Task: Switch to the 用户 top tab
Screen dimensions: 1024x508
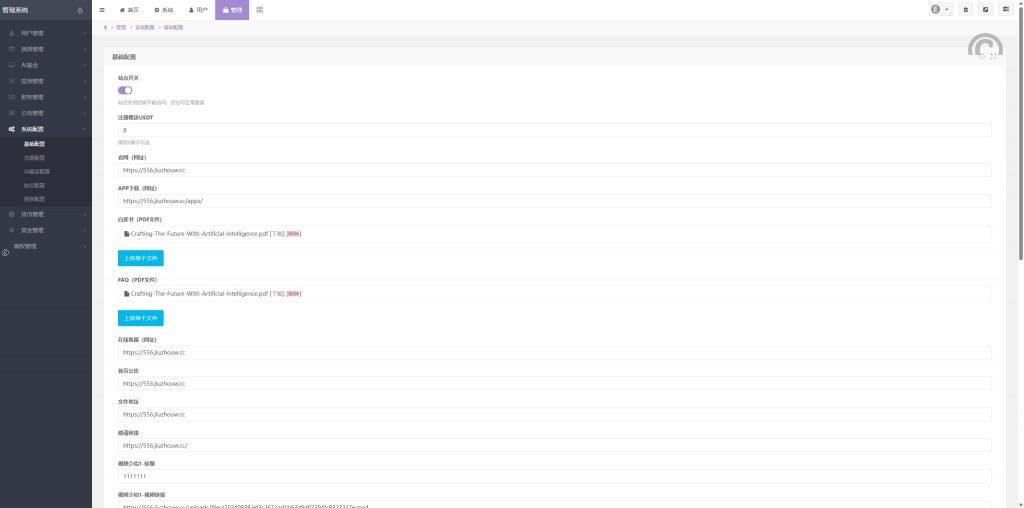Action: point(198,10)
